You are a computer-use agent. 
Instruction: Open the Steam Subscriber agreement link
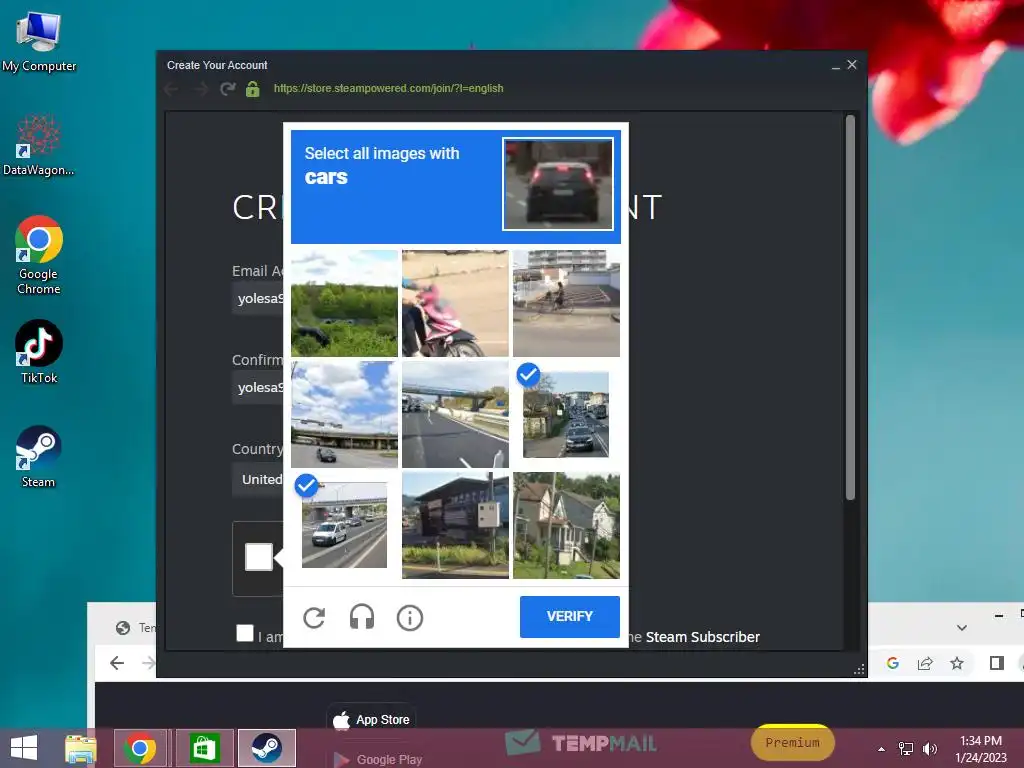702,637
